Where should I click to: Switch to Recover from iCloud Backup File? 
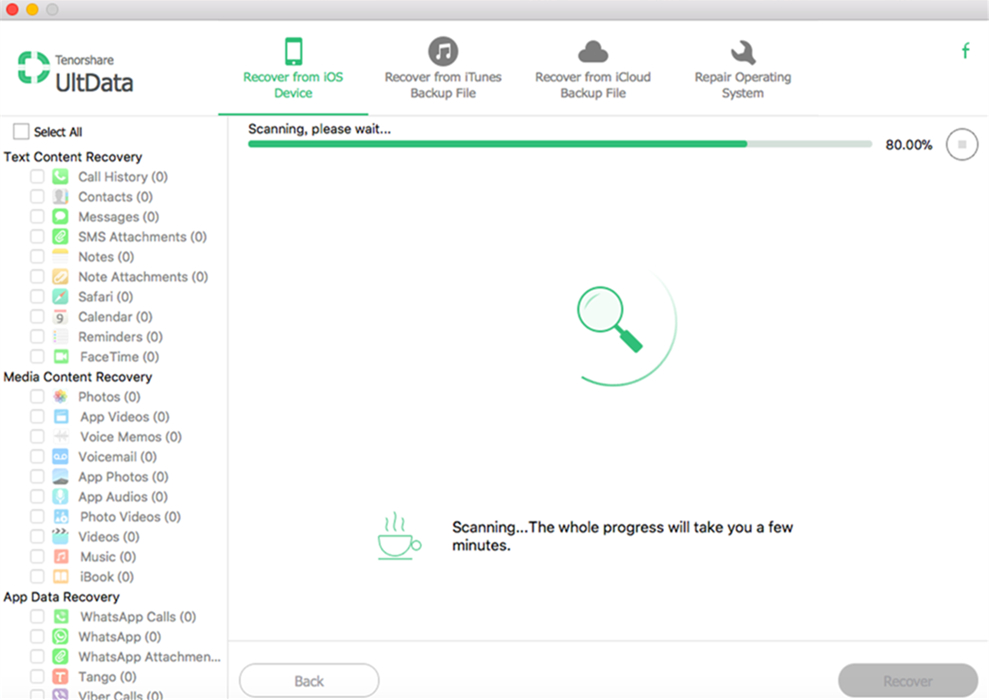593,67
